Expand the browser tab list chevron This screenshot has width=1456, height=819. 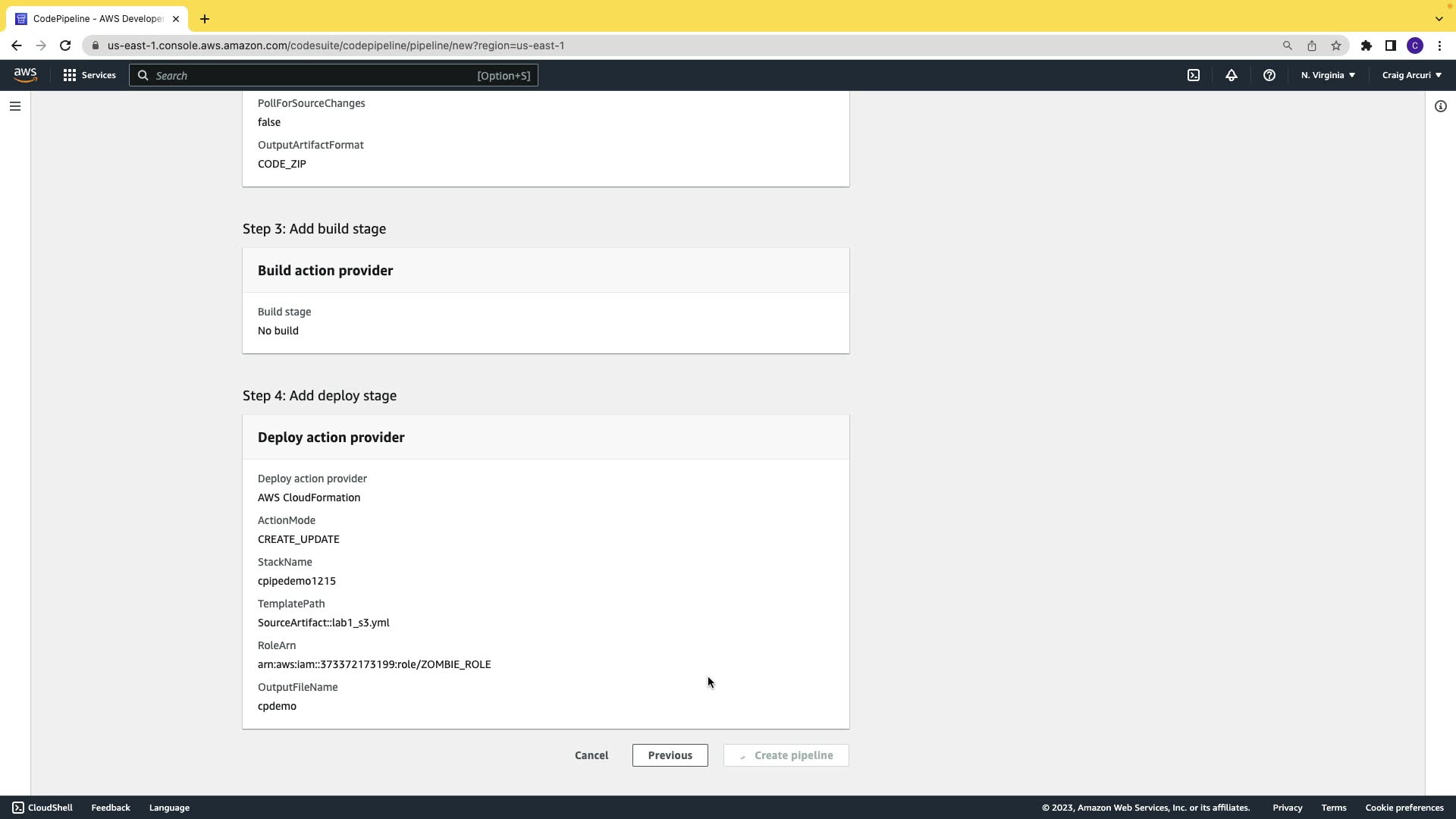tap(1439, 18)
